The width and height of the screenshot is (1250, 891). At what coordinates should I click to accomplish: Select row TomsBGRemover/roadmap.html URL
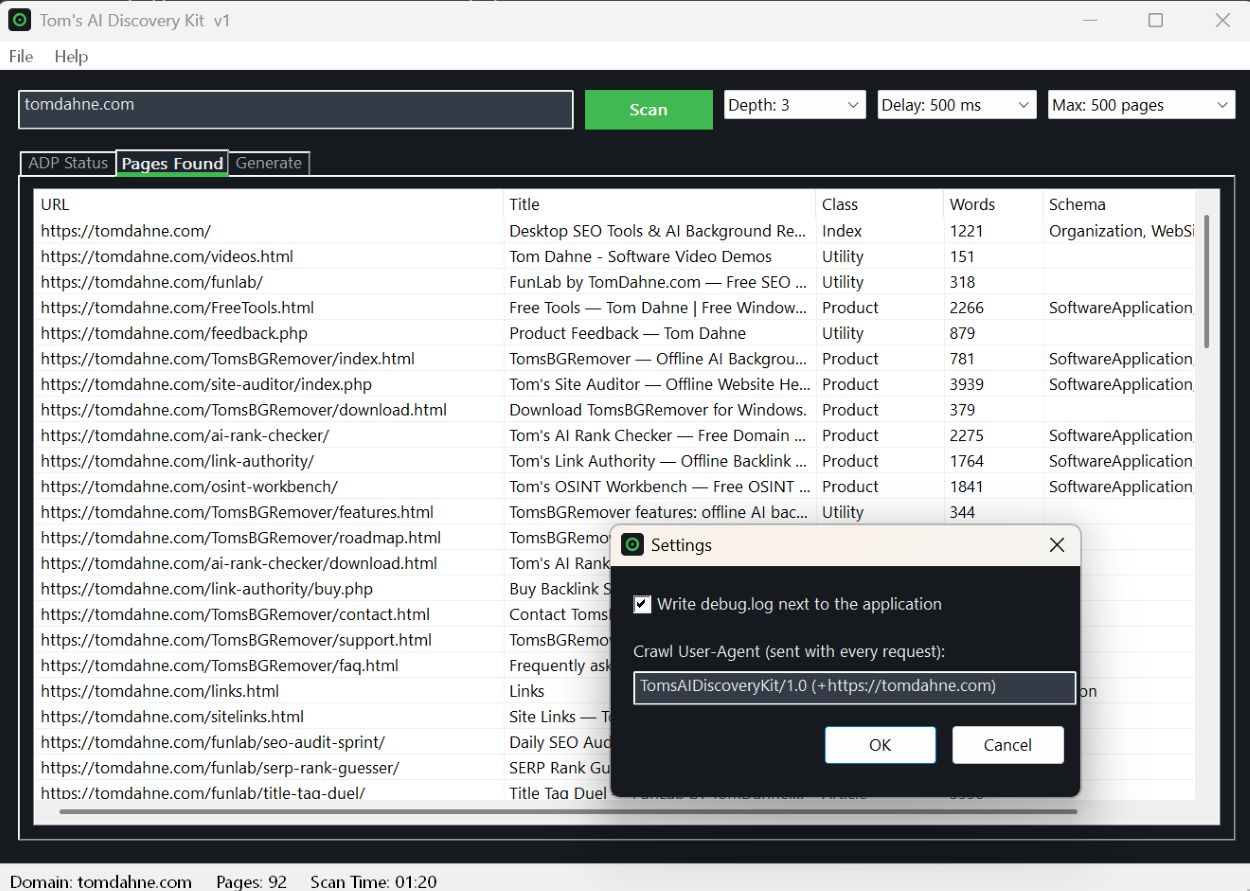click(x=241, y=538)
